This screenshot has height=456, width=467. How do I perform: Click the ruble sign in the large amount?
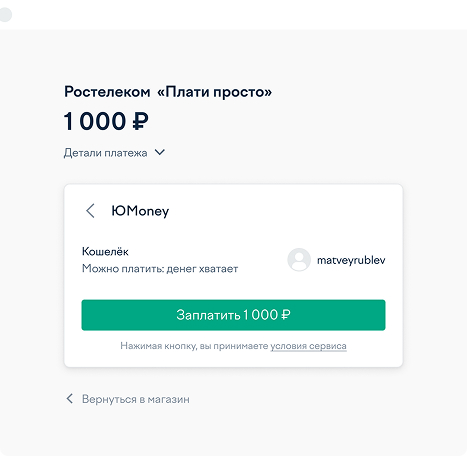pyautogui.click(x=140, y=121)
